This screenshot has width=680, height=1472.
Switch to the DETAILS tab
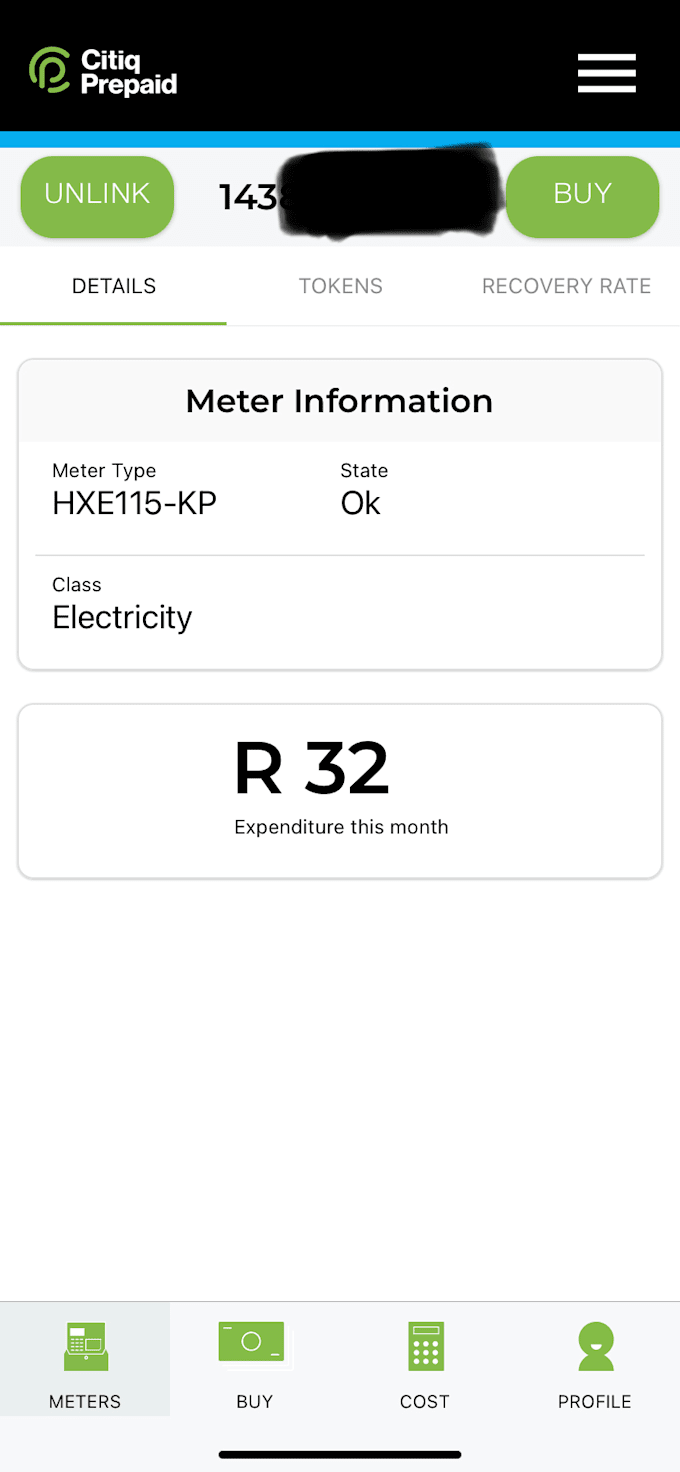tap(114, 287)
